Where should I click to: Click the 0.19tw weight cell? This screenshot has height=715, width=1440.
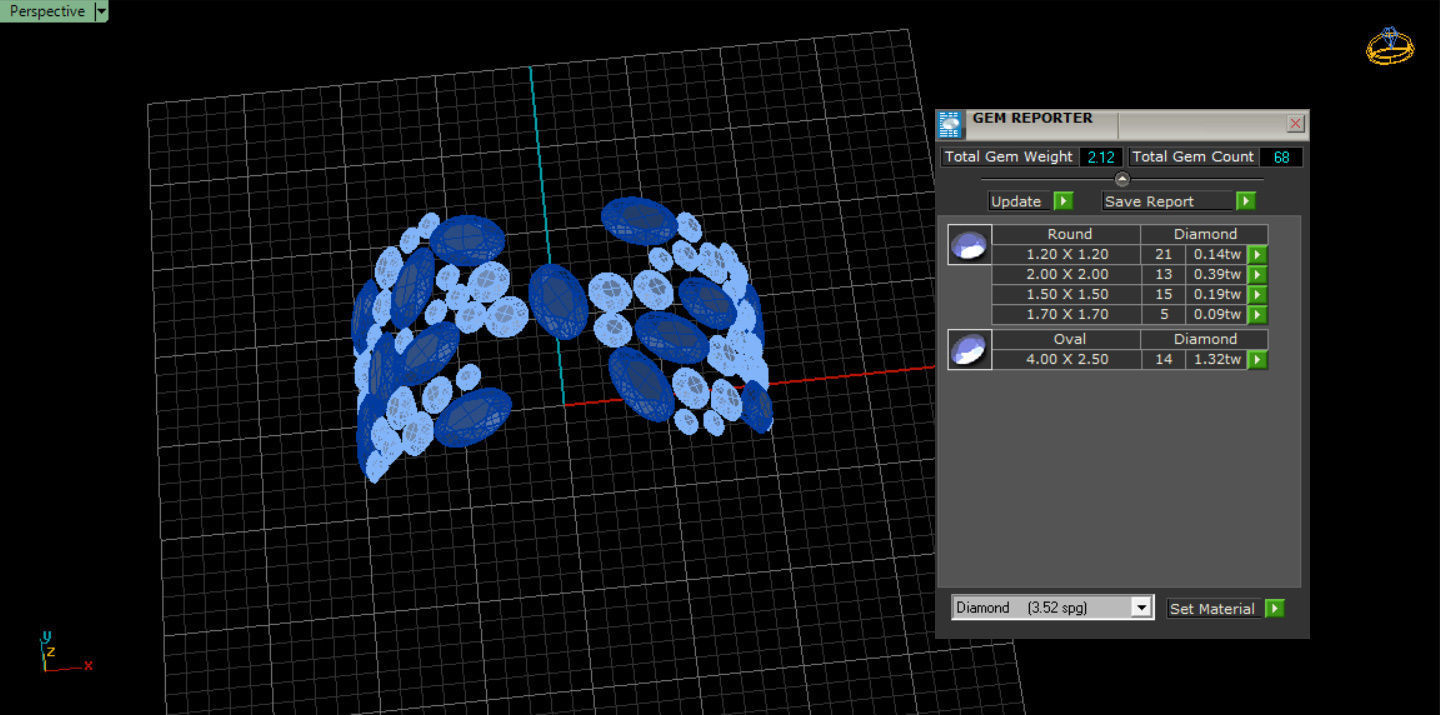(1216, 294)
